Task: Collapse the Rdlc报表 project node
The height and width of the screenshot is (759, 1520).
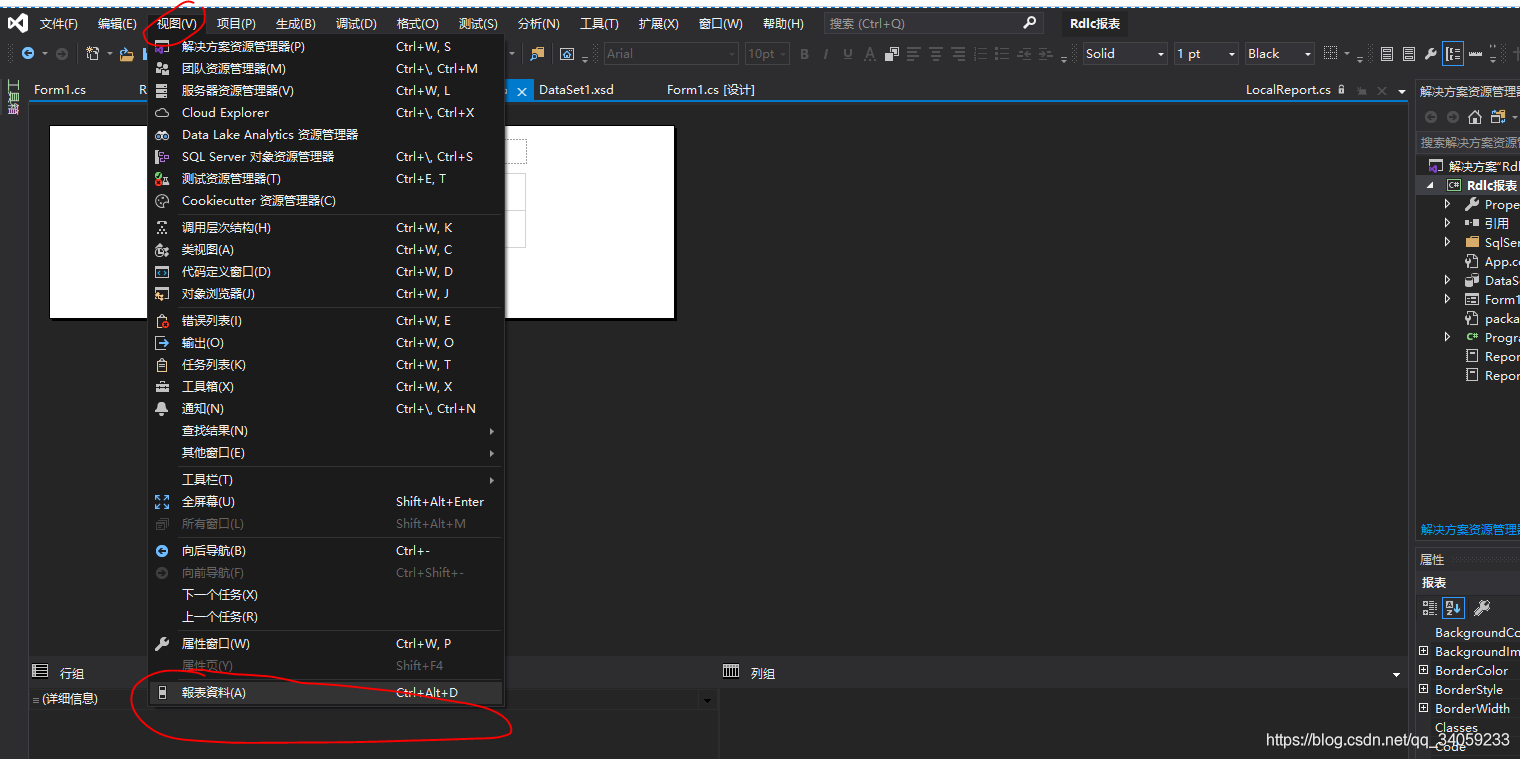Action: [x=1429, y=185]
